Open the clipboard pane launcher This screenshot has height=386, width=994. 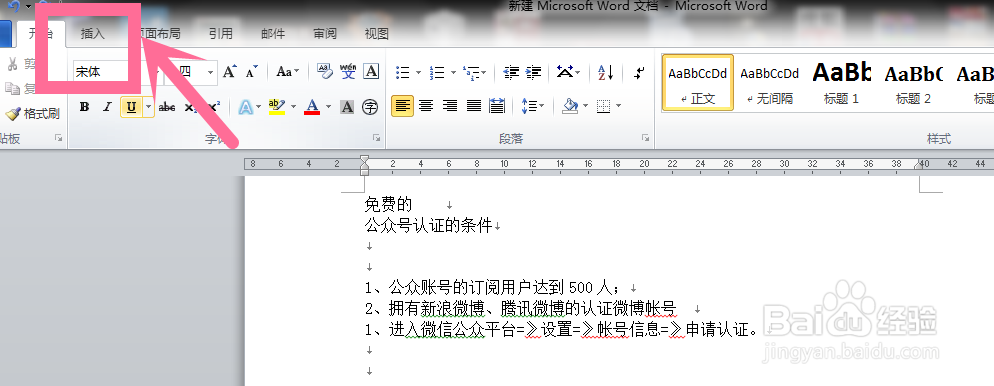tap(59, 138)
